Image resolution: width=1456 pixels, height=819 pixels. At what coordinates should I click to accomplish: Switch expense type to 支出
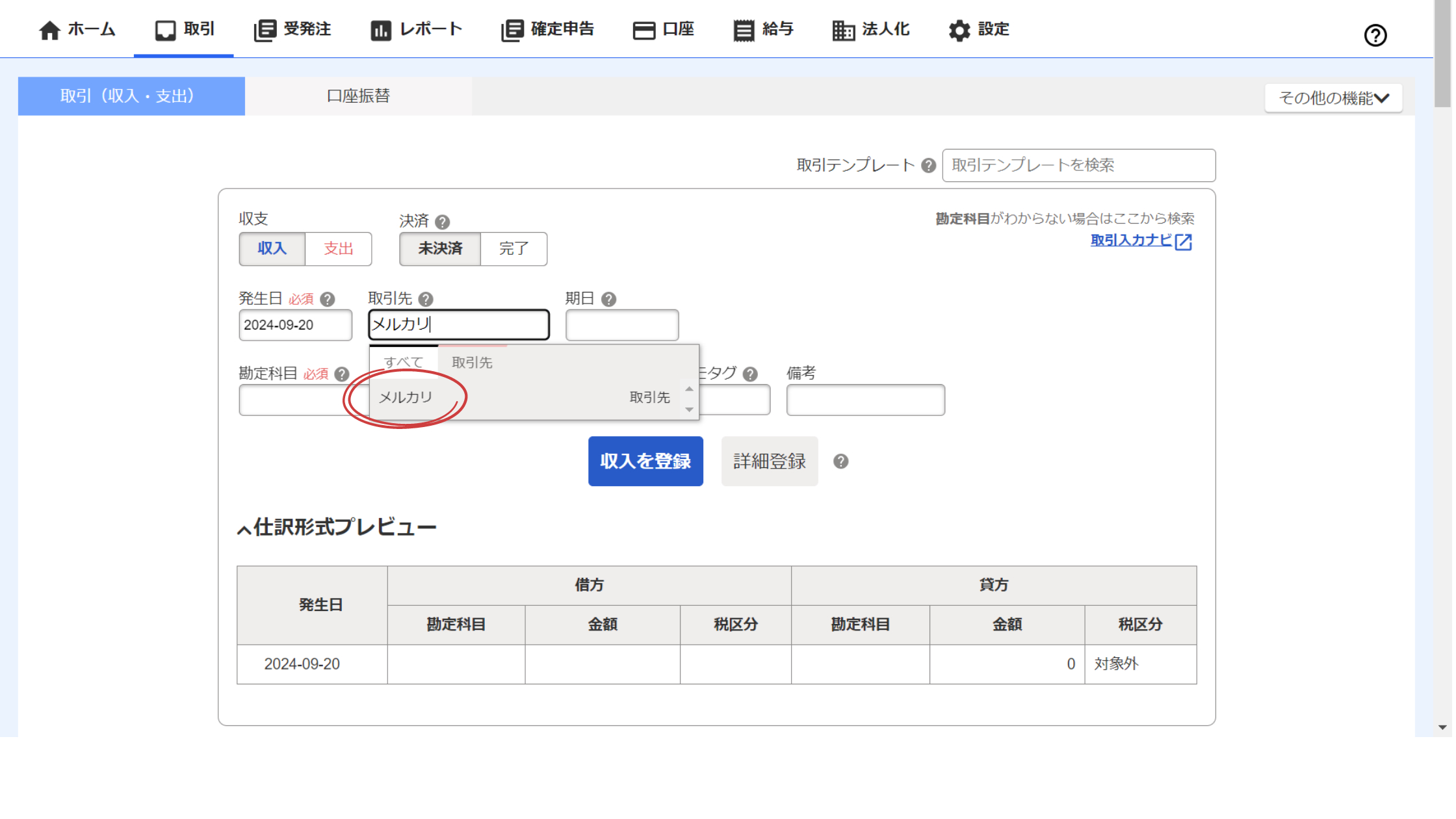pyautogui.click(x=338, y=249)
